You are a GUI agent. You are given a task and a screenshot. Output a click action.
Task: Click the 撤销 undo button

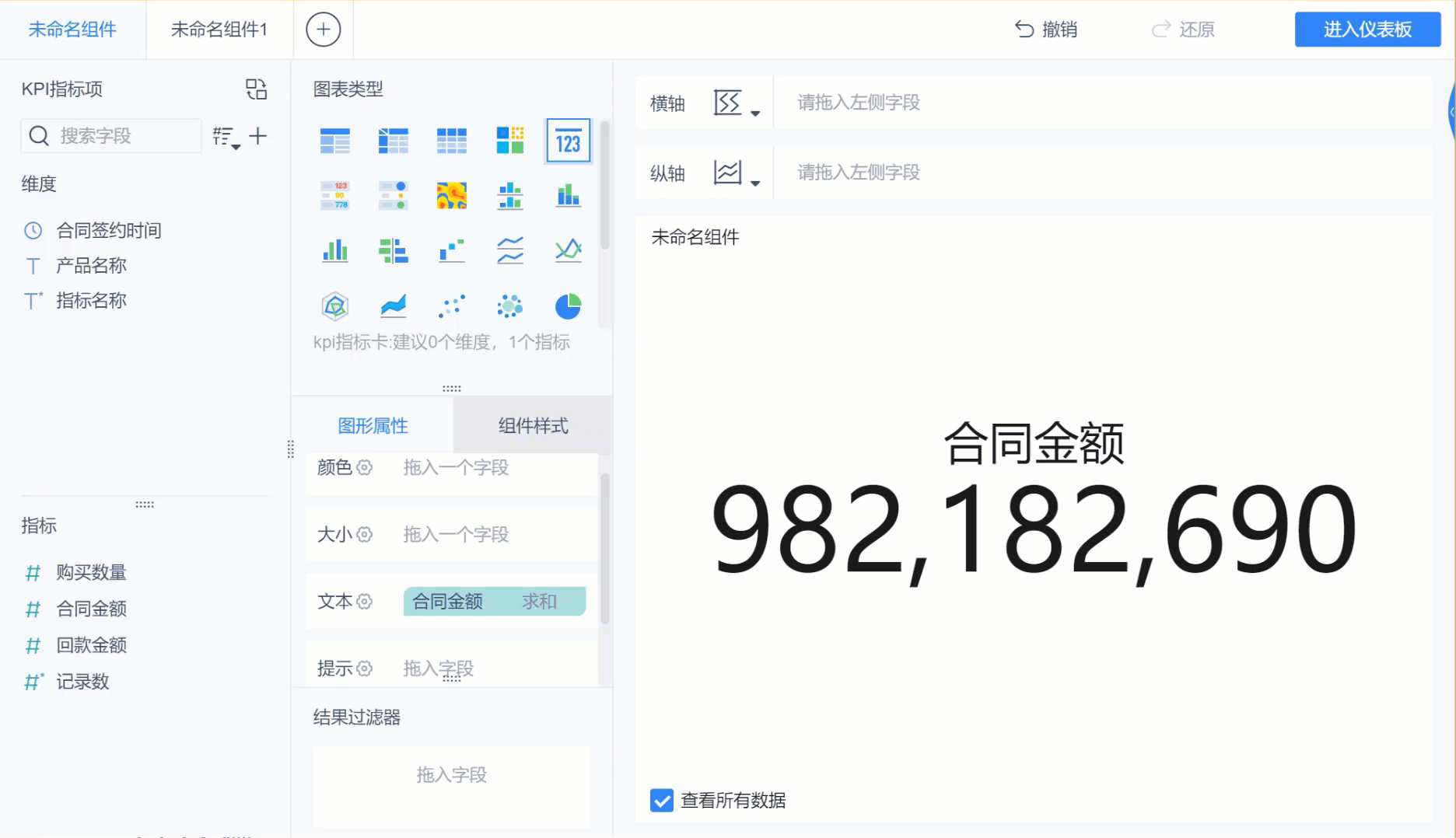[1045, 30]
